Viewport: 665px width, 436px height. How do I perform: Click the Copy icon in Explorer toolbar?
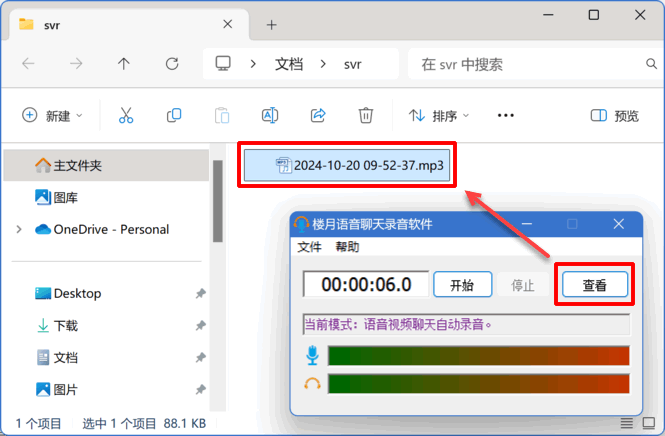[x=174, y=115]
